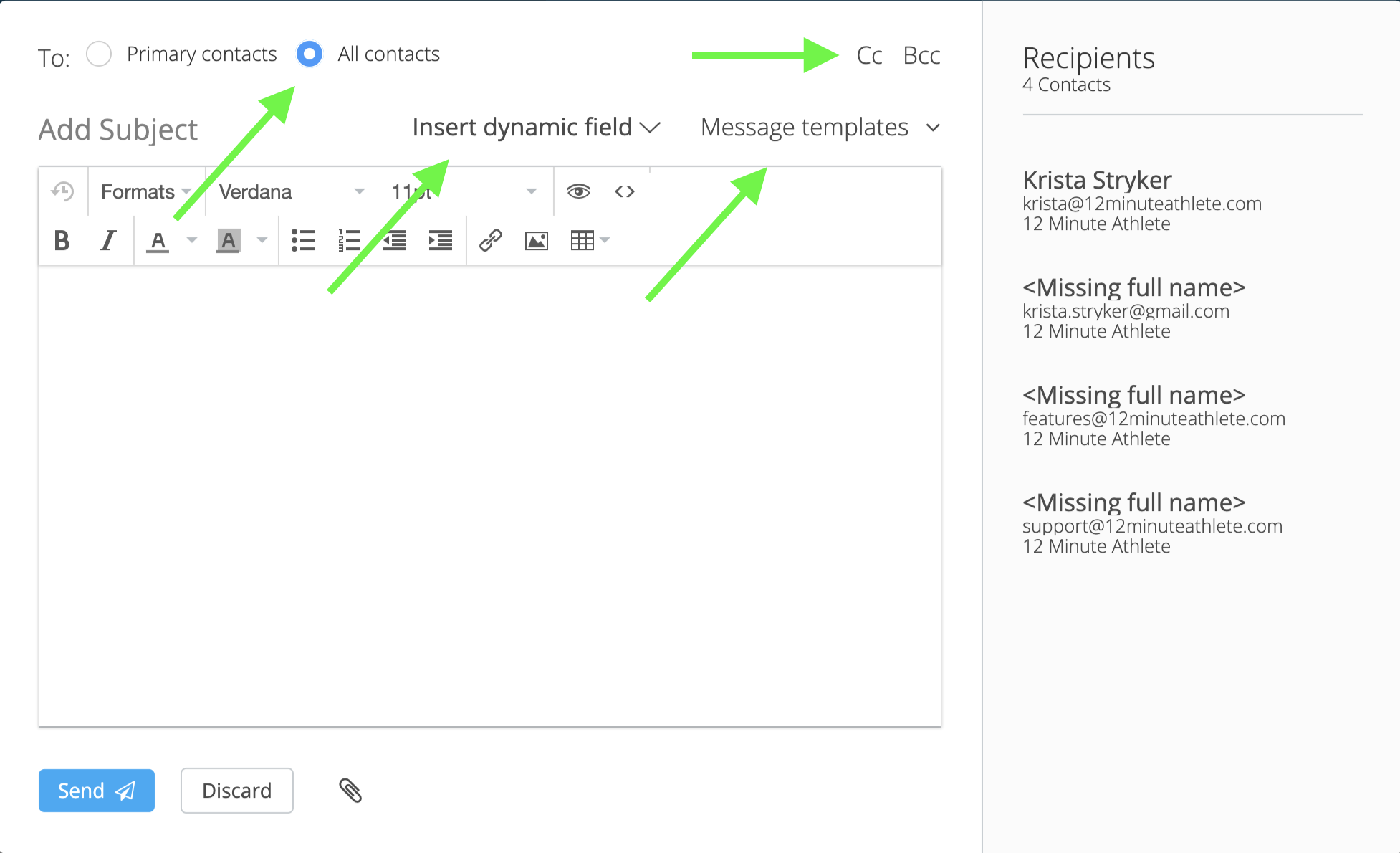Viewport: 1400px width, 853px height.
Task: Click the insert link icon
Action: (491, 241)
